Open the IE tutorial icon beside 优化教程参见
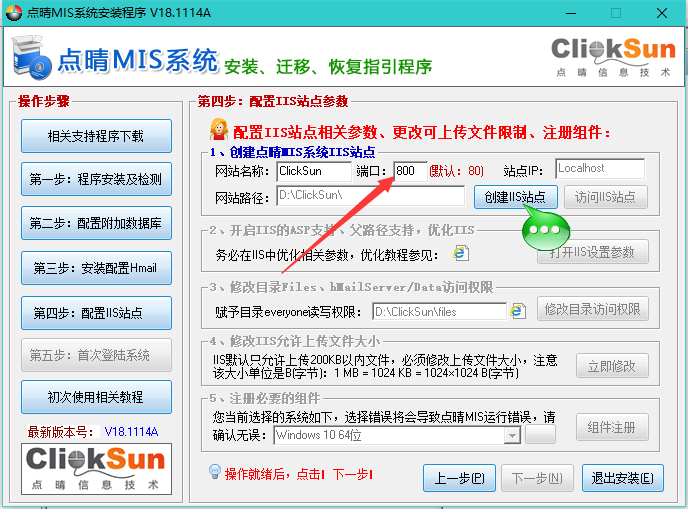Image resolution: width=688 pixels, height=509 pixels. (x=461, y=253)
